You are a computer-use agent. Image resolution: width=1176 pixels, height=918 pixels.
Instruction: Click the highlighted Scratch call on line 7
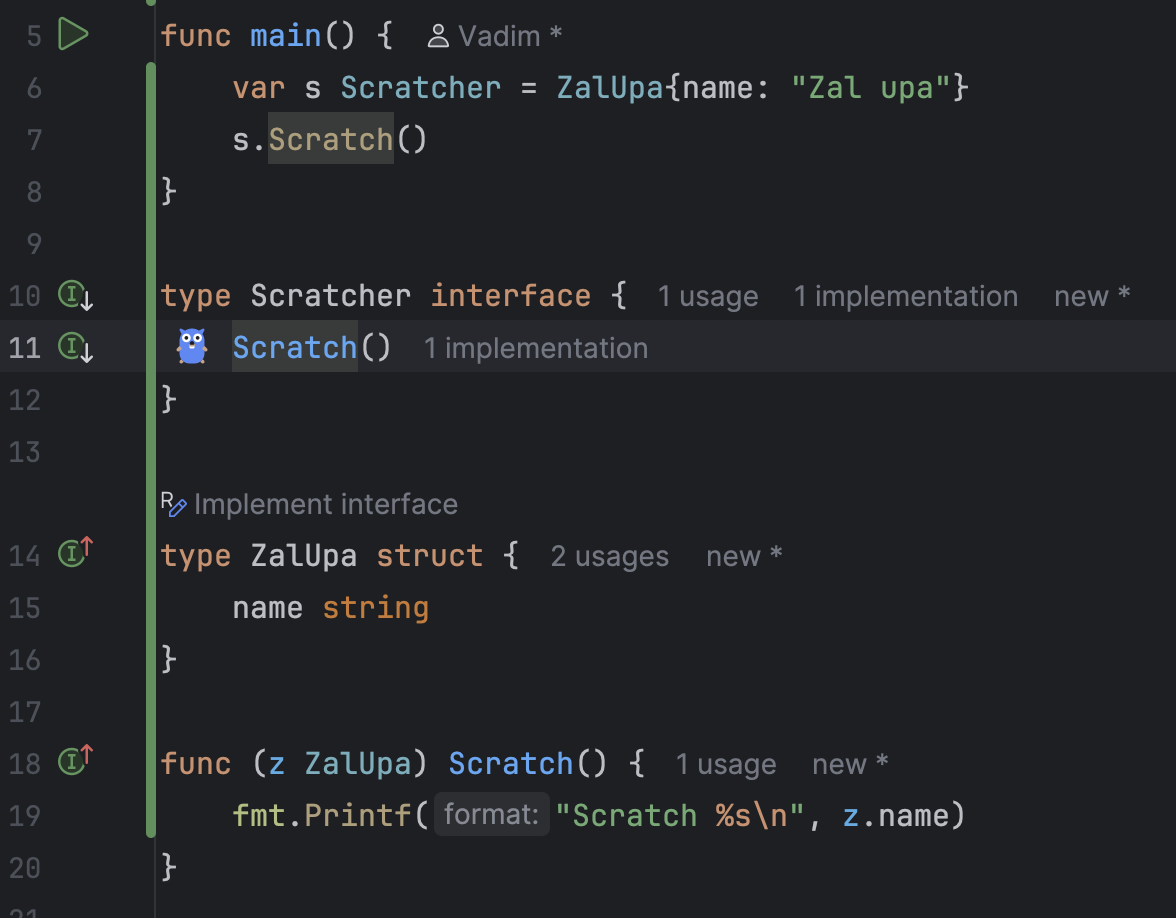(x=331, y=140)
